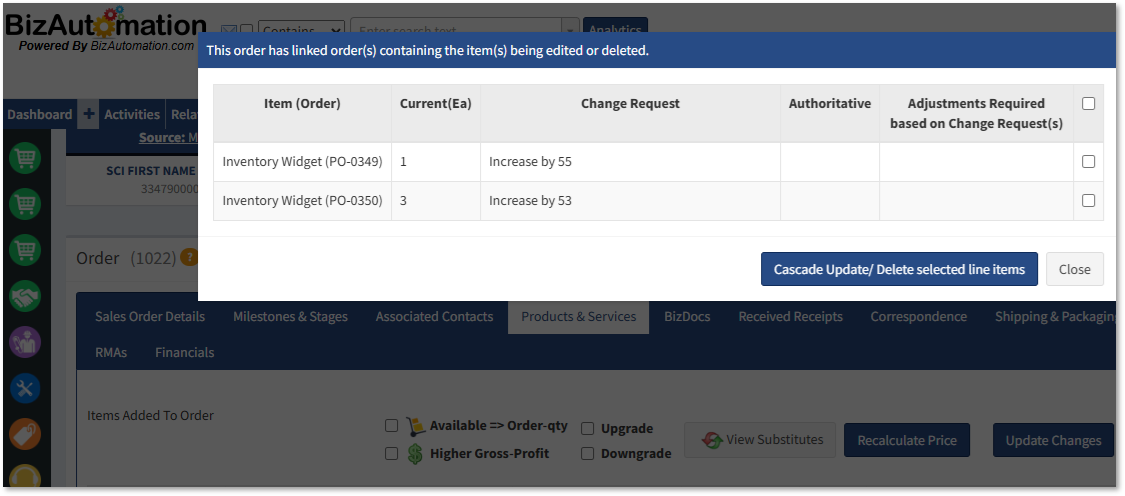Click Cascade Update/ Delete selected line items

[899, 269]
